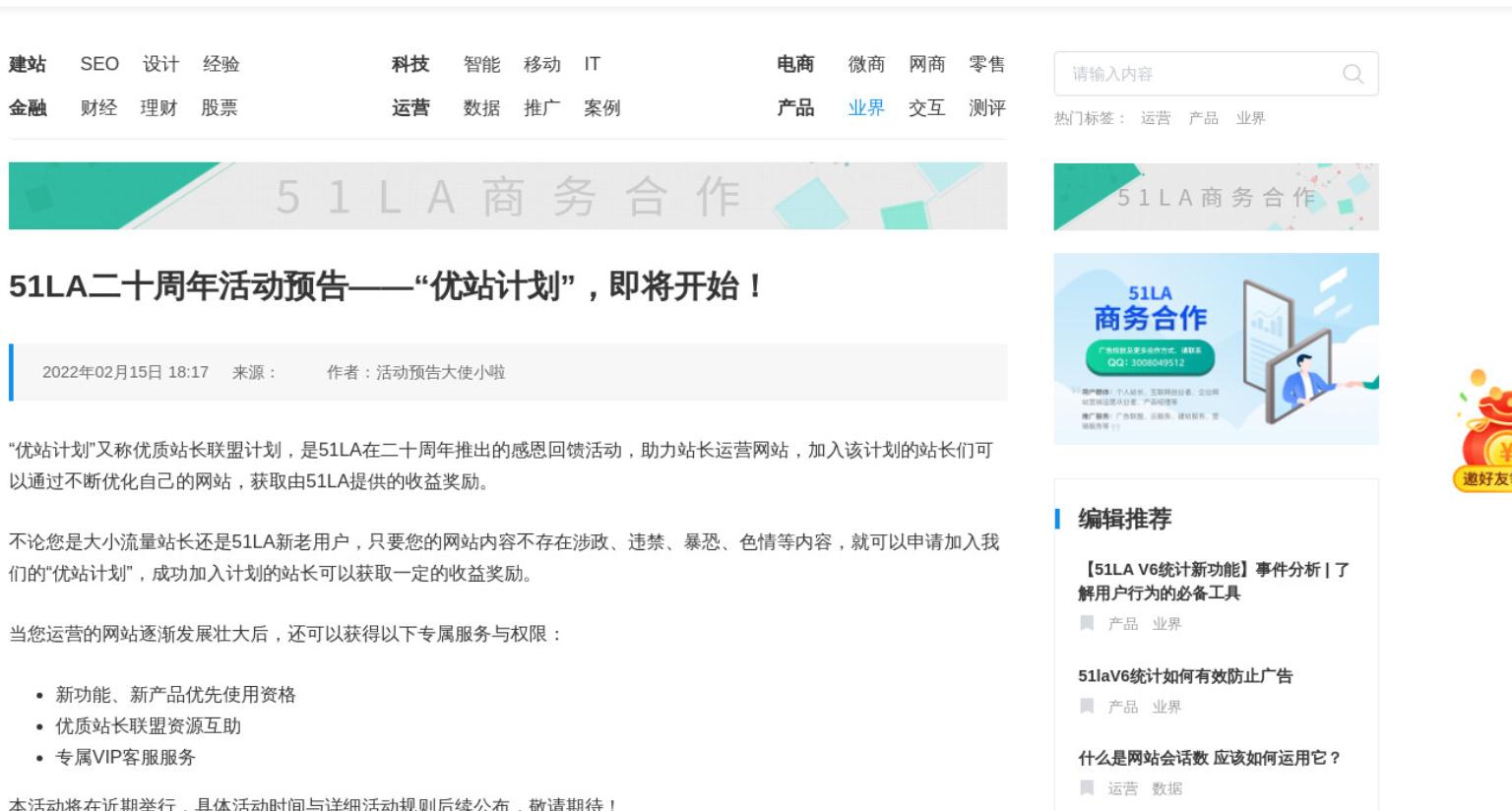Click the 编辑推荐 section heading

[1124, 519]
